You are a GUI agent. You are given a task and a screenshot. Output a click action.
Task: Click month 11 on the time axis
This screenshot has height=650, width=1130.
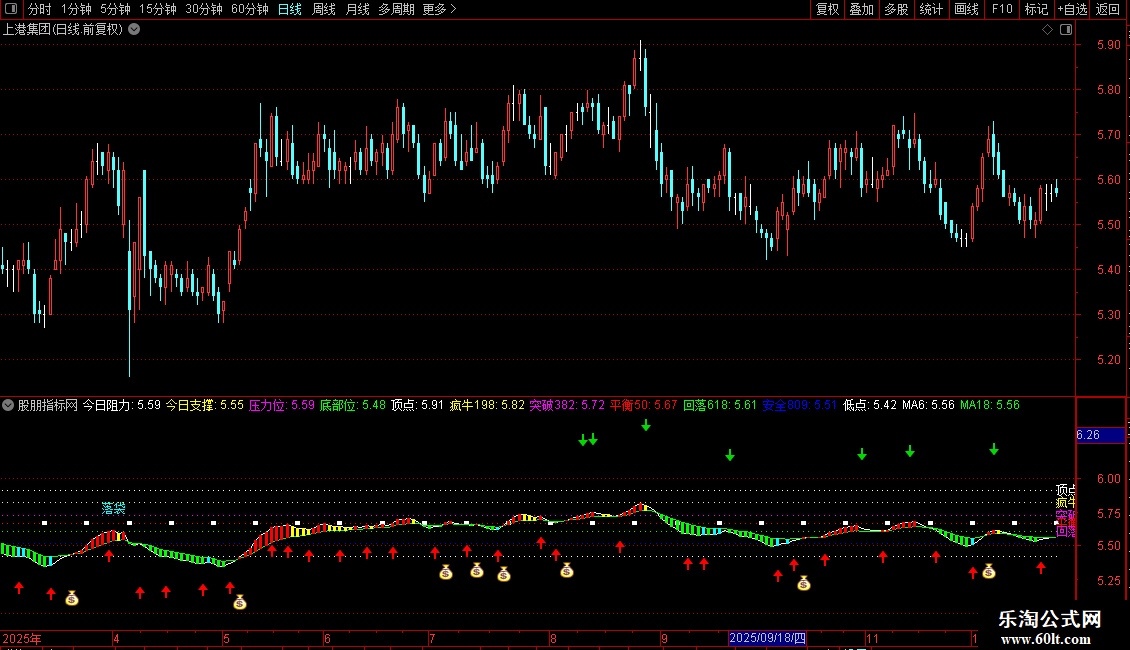point(872,638)
